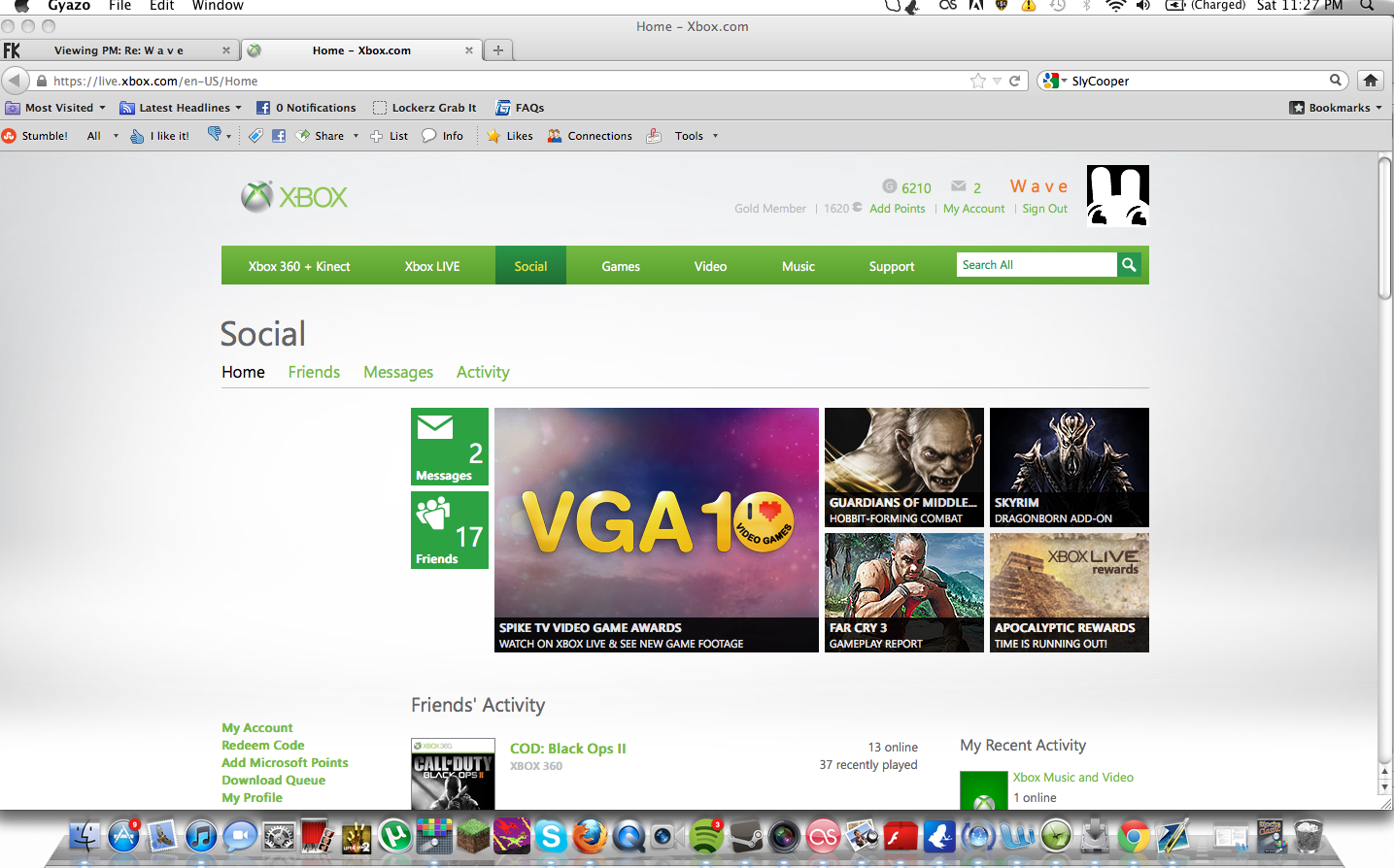Open uTorrent from the dock
Viewport: 1394px width, 868px height.
pyautogui.click(x=395, y=835)
